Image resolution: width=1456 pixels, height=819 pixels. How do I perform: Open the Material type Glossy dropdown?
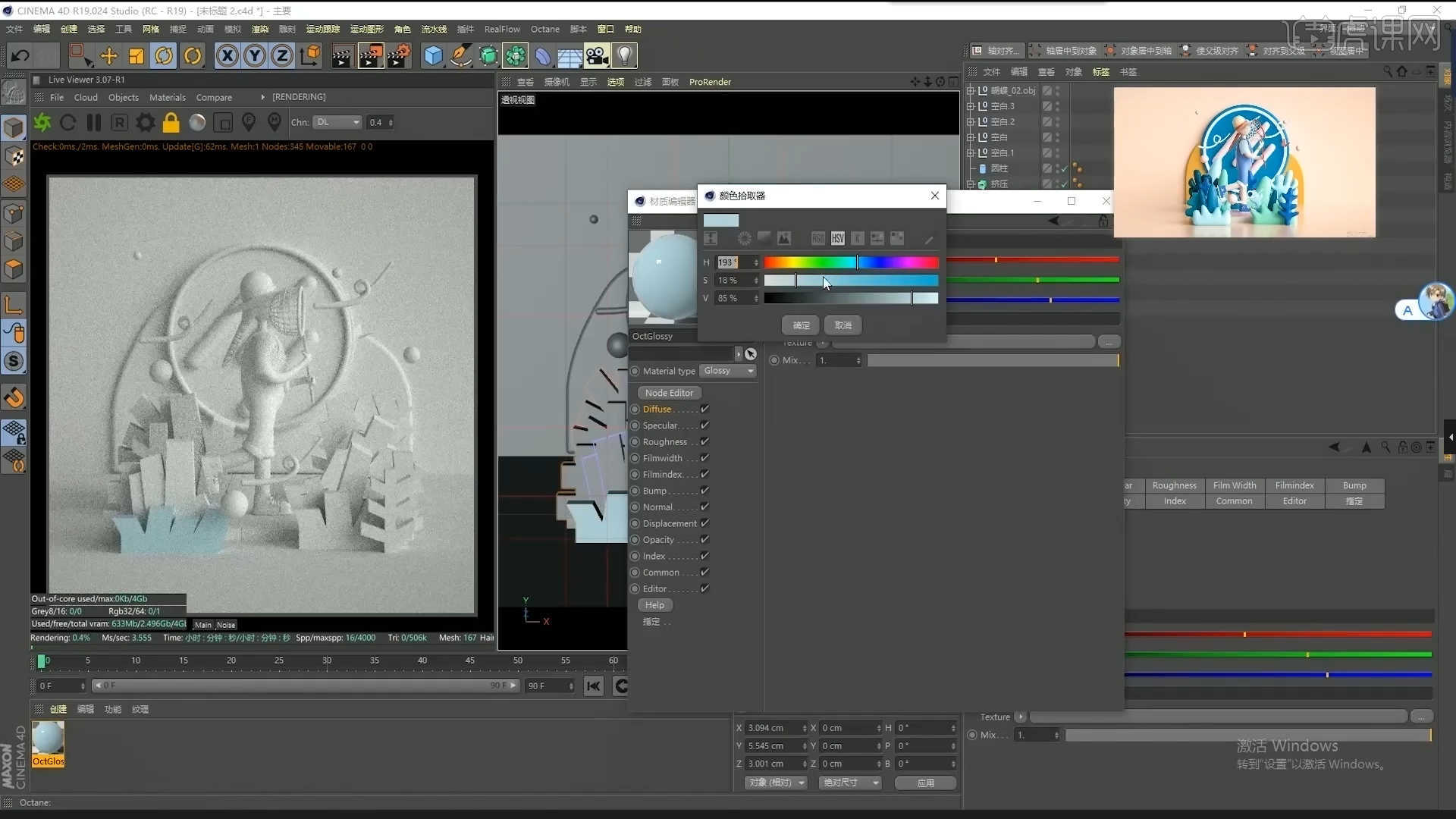pyautogui.click(x=728, y=371)
